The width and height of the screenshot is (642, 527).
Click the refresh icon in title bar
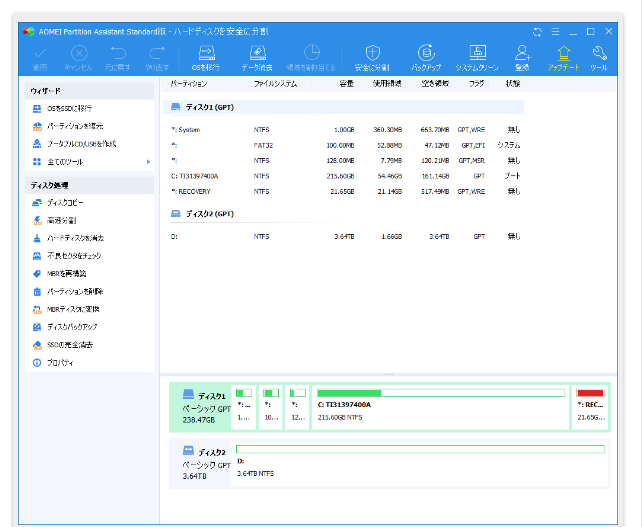pyautogui.click(x=538, y=33)
